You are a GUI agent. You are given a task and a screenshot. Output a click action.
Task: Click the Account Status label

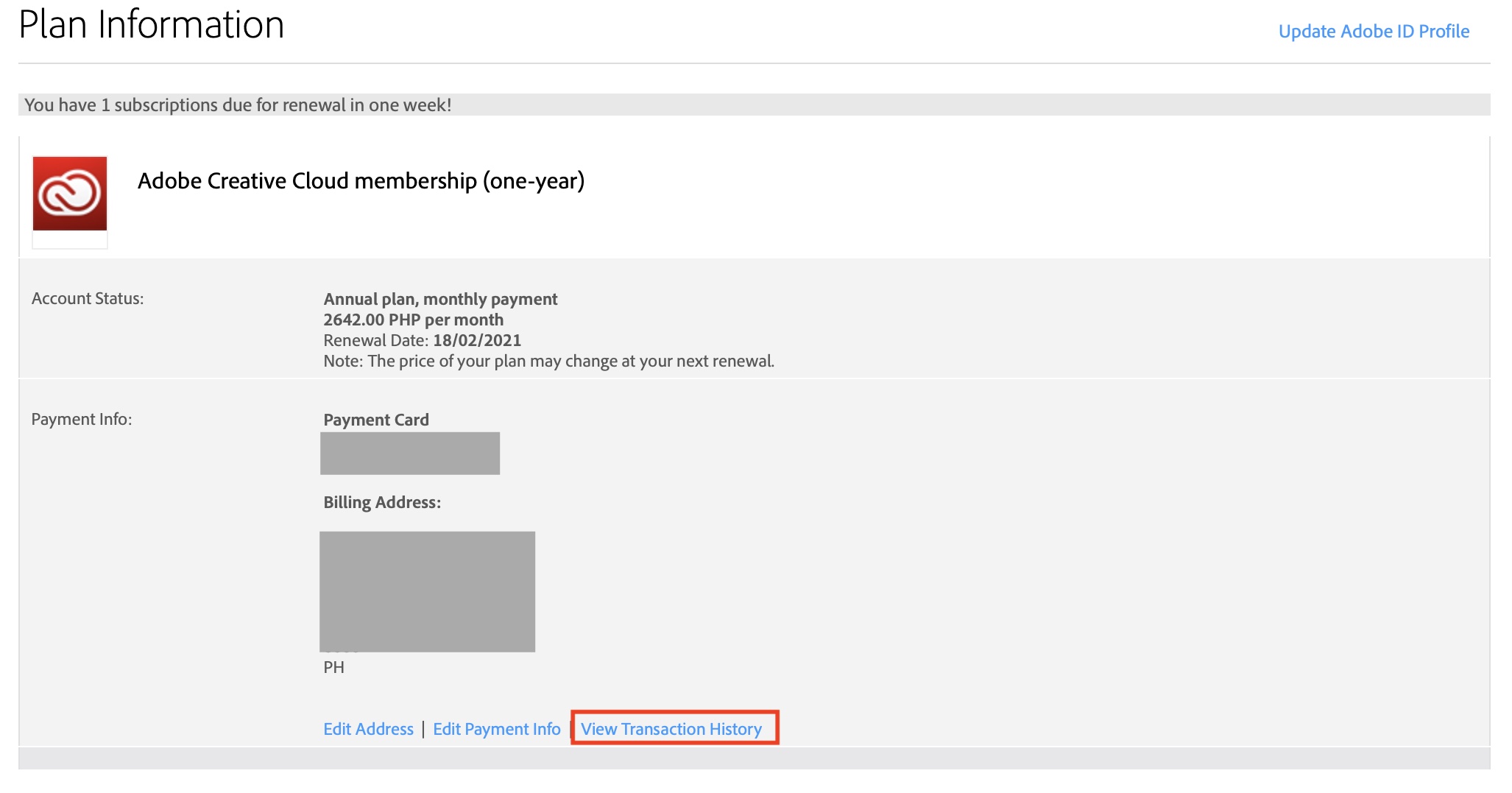click(x=88, y=299)
